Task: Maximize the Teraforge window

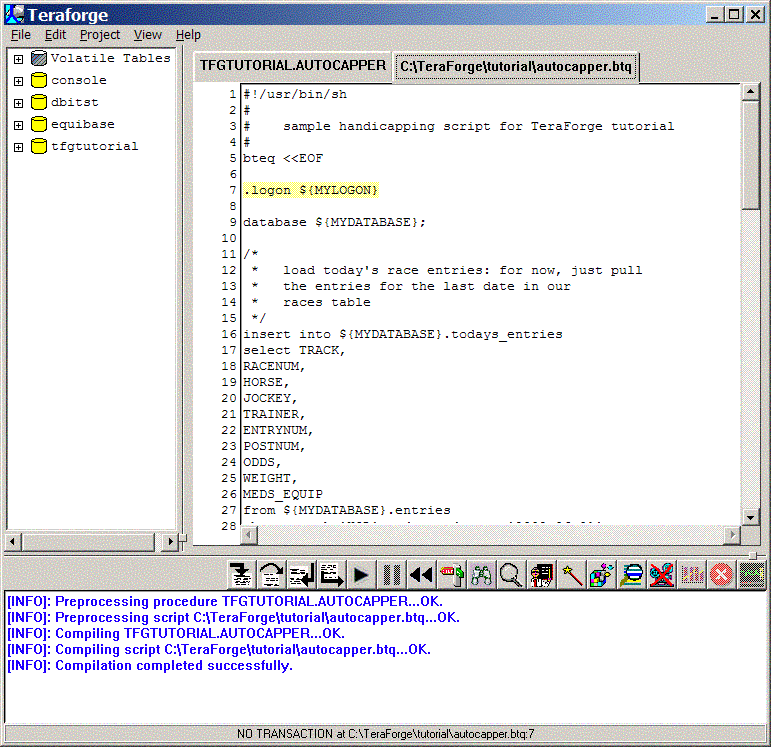Action: click(x=734, y=15)
